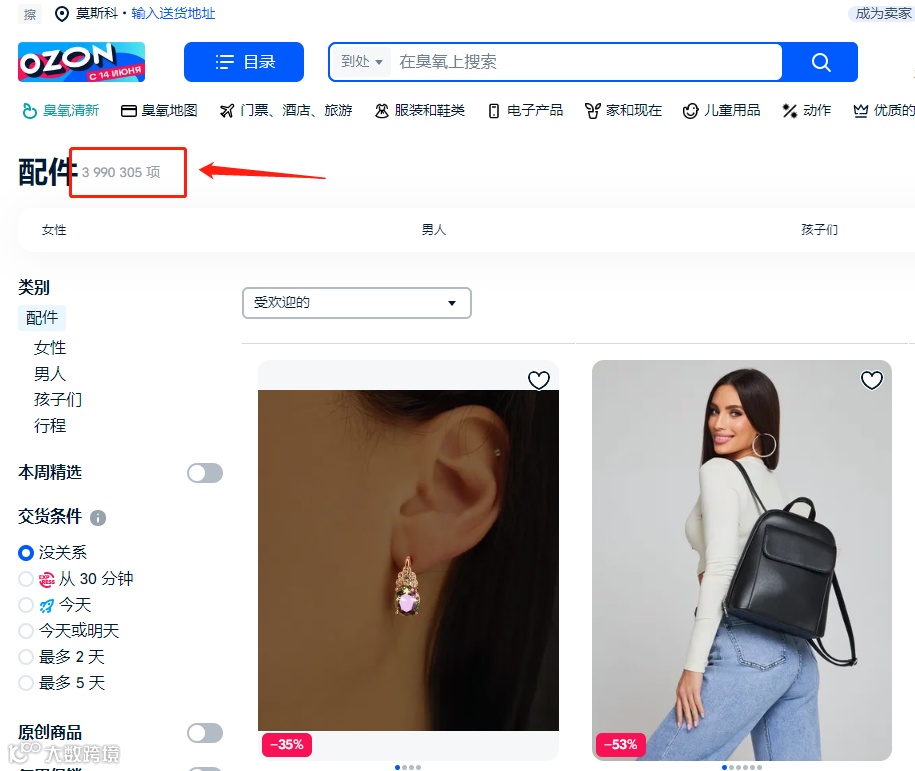This screenshot has height=771, width=915.
Task: Open the 电子产品 navigation item
Action: tap(526, 110)
